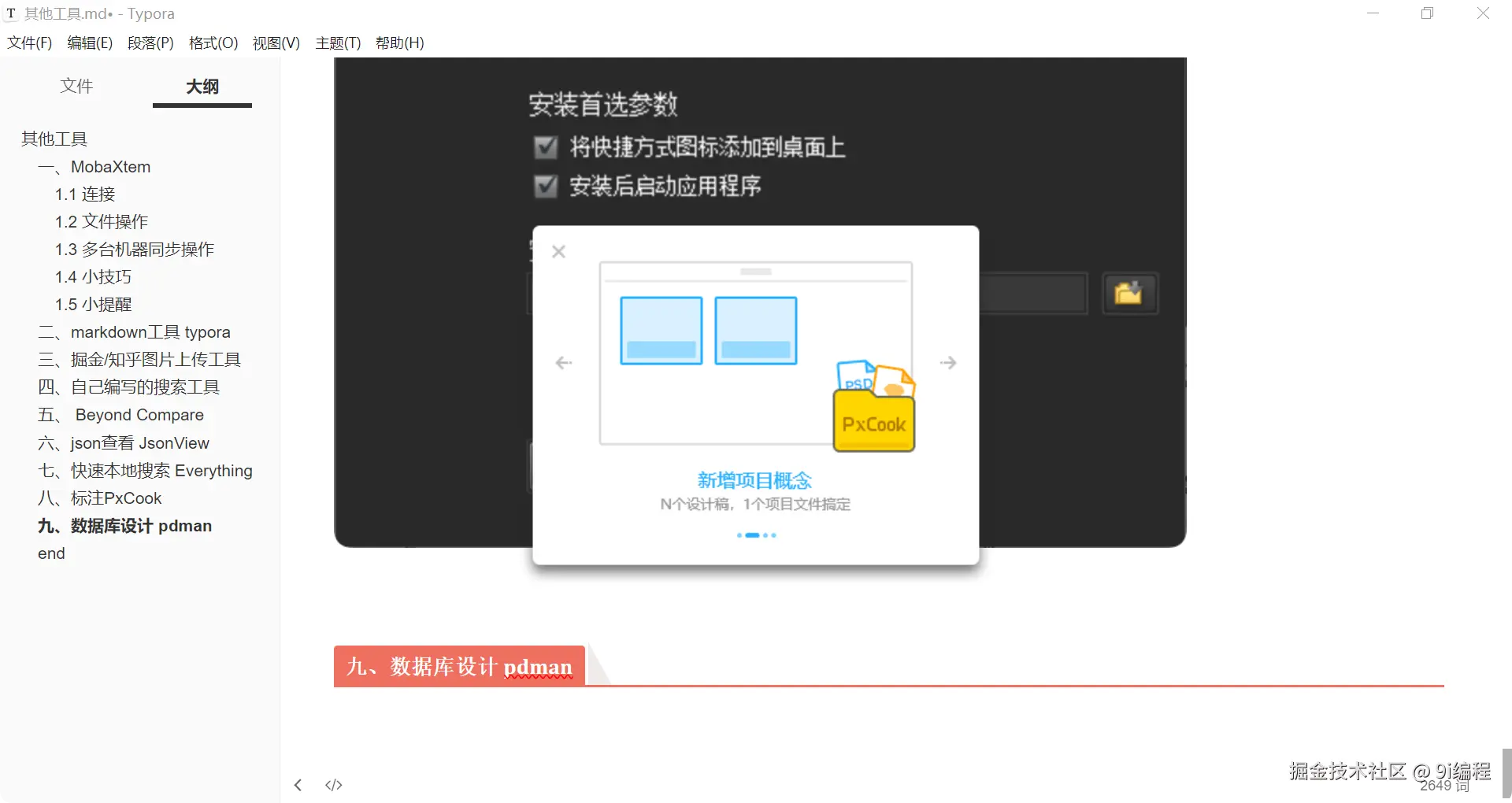Open the 帮助(H) menu
The height and width of the screenshot is (803, 1512).
pos(400,43)
